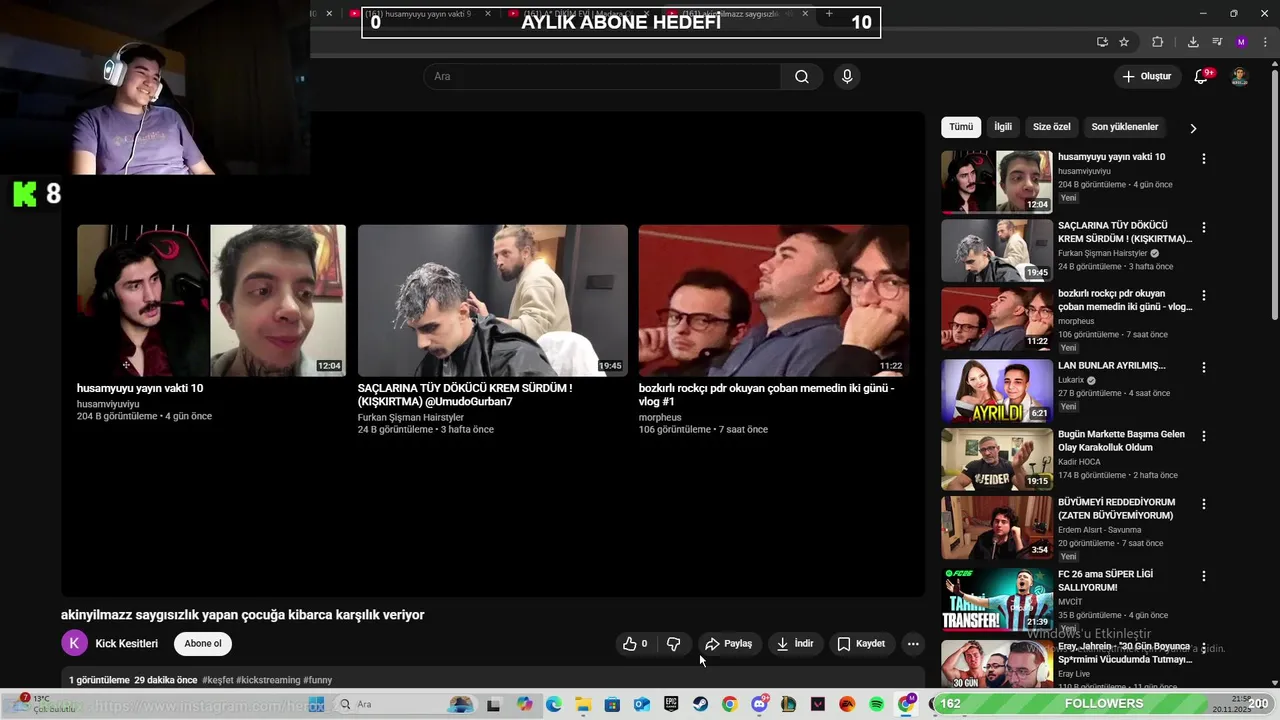The height and width of the screenshot is (720, 1280).
Task: Open a new Chrome tab
Action: coord(828,14)
